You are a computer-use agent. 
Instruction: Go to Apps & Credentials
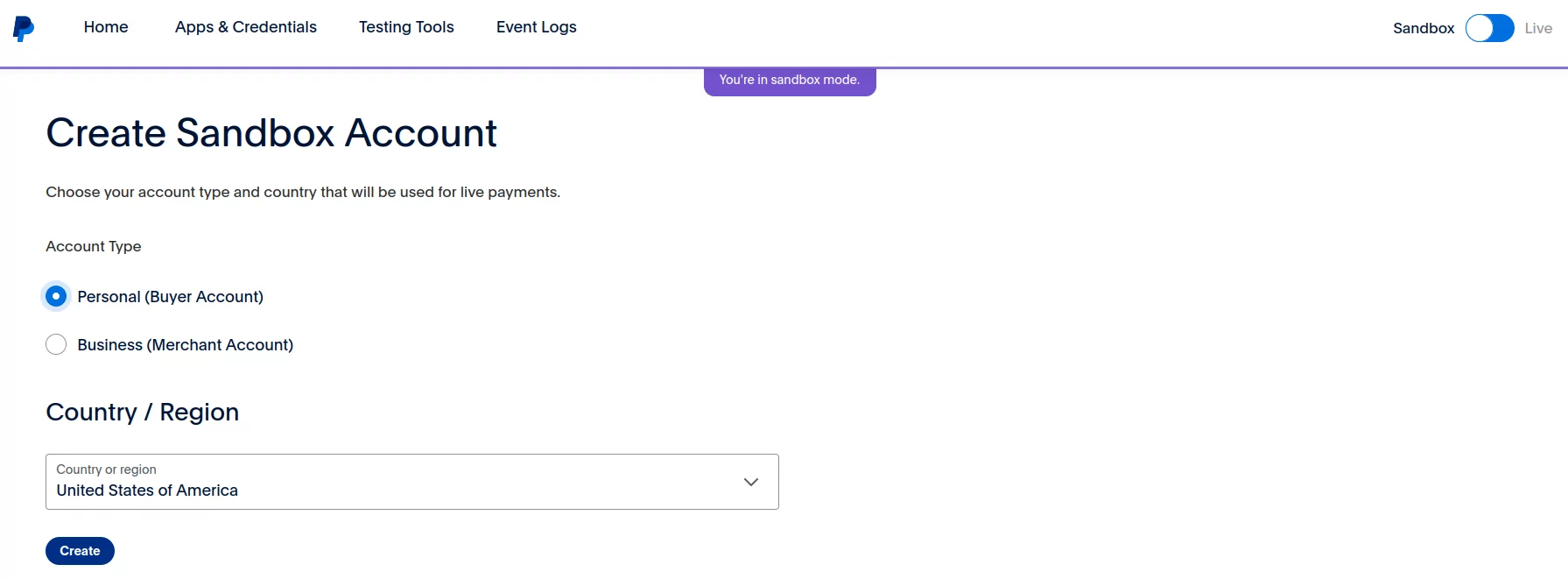pyautogui.click(x=246, y=27)
